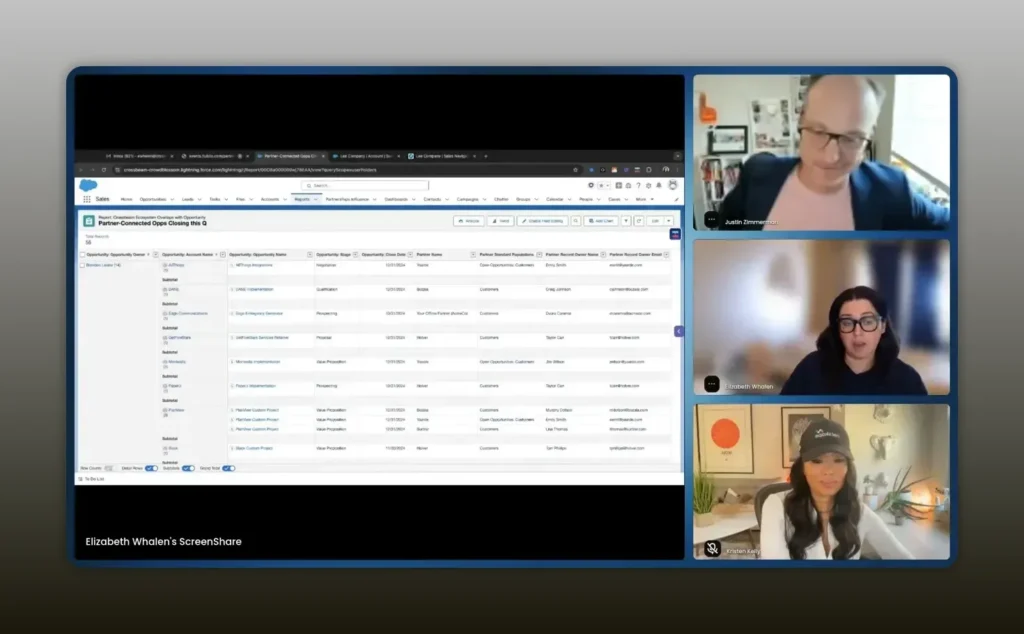Refresh the report using the refresh icon
This screenshot has height=634, width=1024.
(638, 220)
